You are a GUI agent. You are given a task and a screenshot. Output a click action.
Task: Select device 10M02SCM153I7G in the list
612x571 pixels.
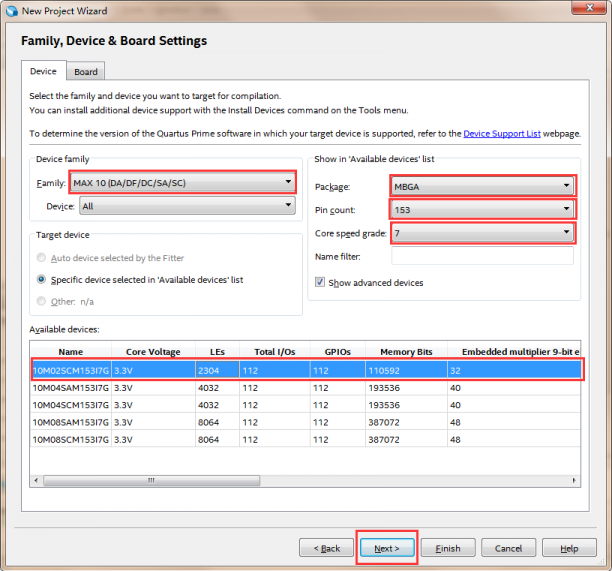pos(305,370)
